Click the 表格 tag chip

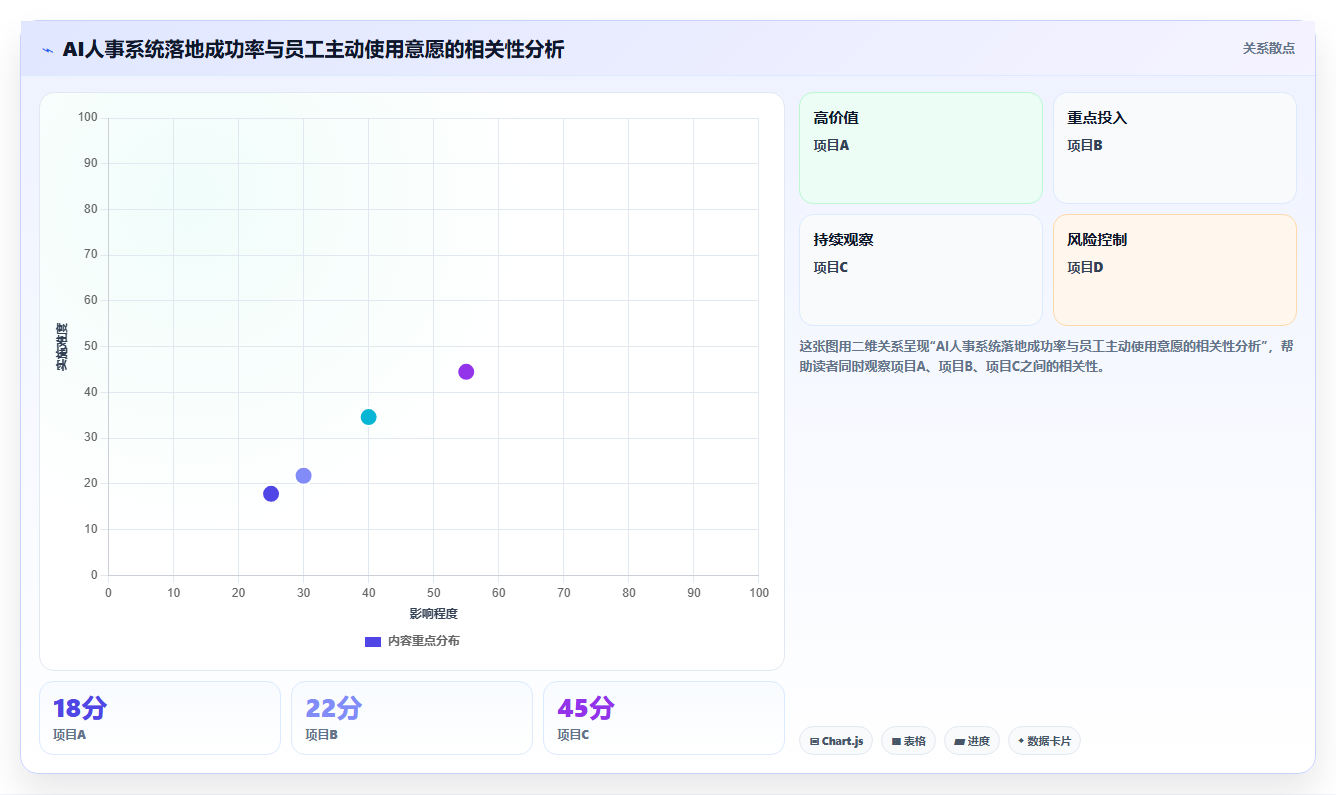point(908,741)
